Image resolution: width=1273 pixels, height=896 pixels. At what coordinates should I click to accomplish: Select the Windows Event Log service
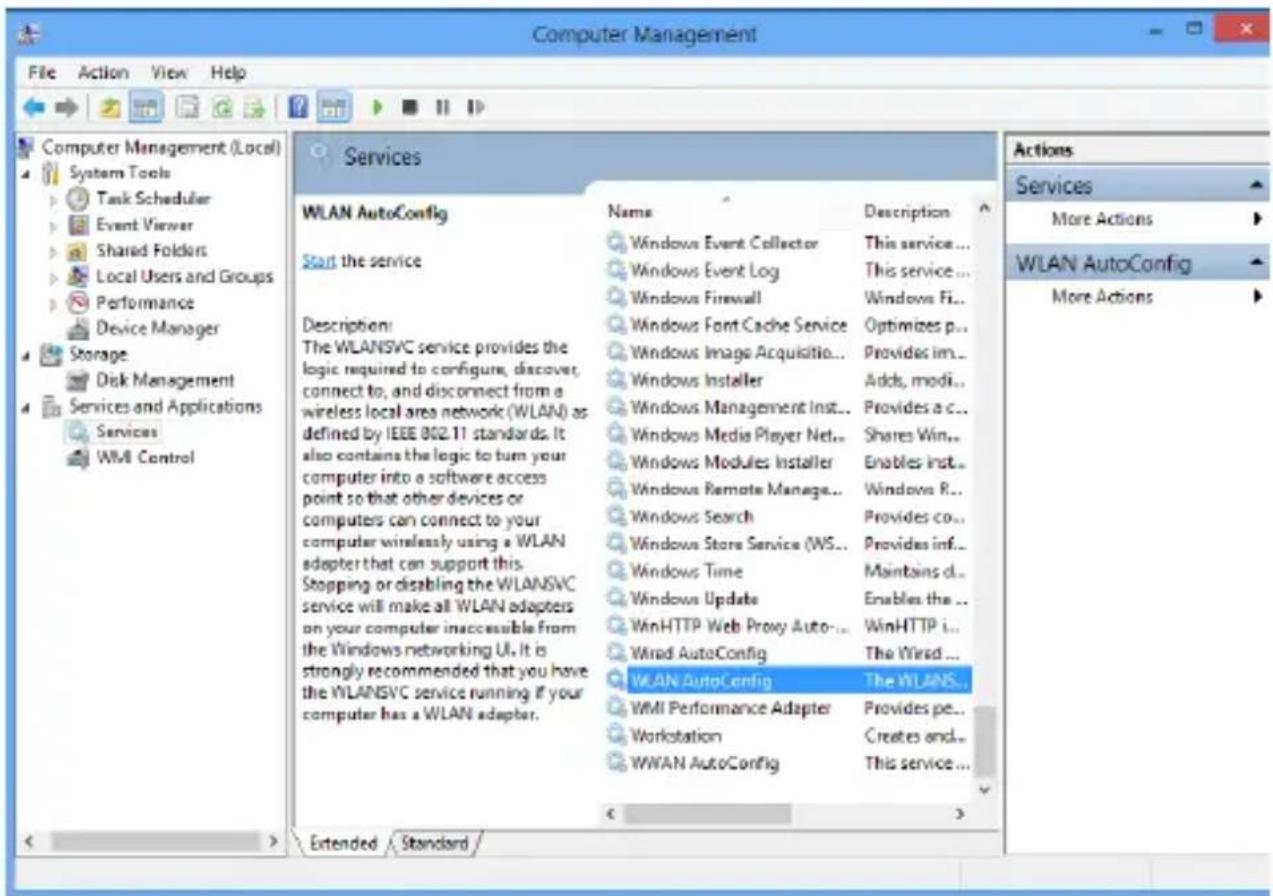704,270
